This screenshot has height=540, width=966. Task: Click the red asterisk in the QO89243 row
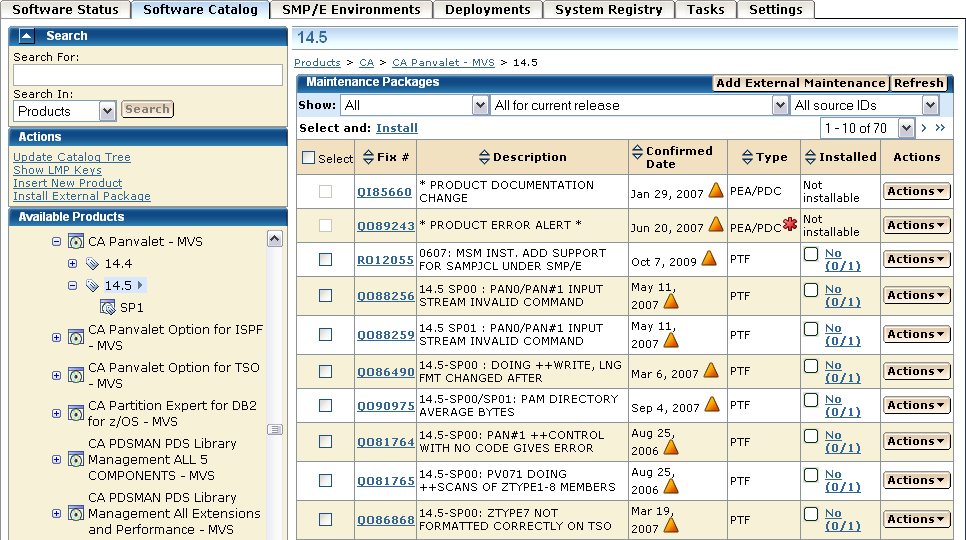[789, 224]
